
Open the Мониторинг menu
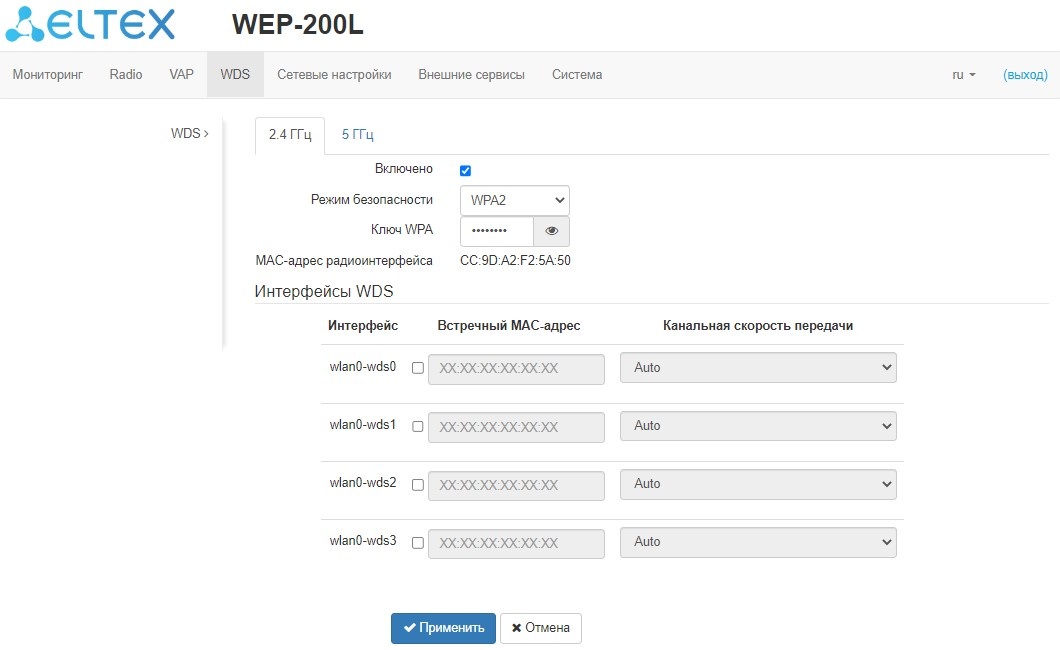click(47, 75)
